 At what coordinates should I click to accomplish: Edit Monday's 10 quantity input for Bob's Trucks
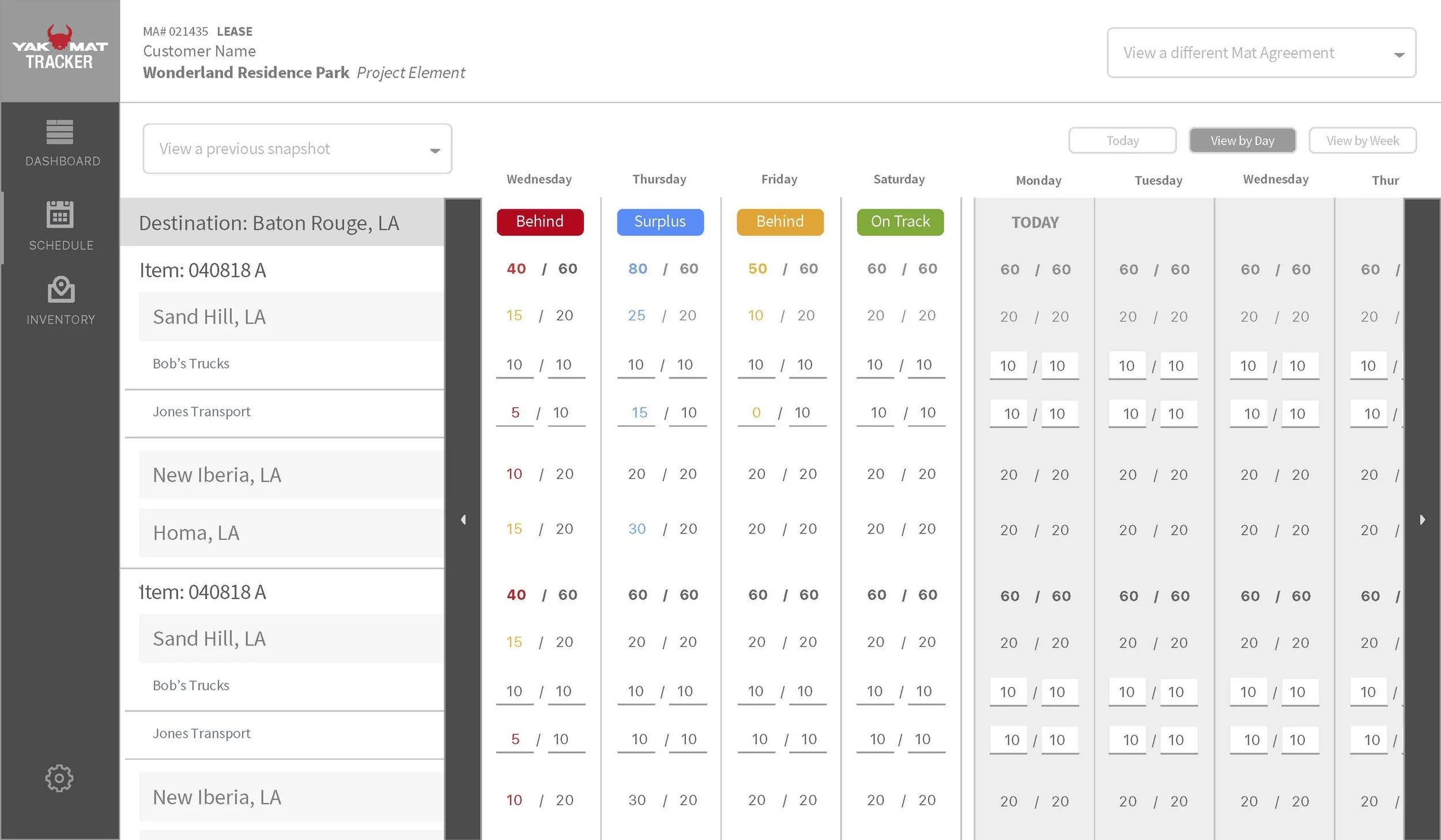pos(1008,365)
